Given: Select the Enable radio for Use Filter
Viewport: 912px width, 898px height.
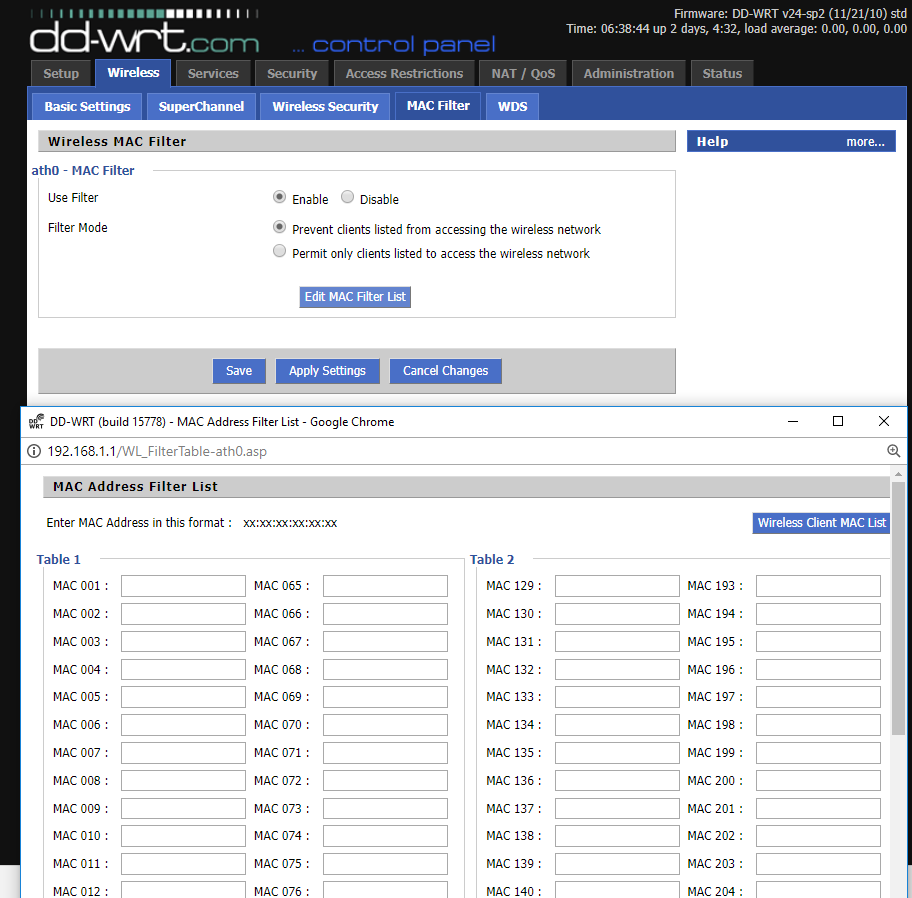Looking at the screenshot, I should (279, 197).
